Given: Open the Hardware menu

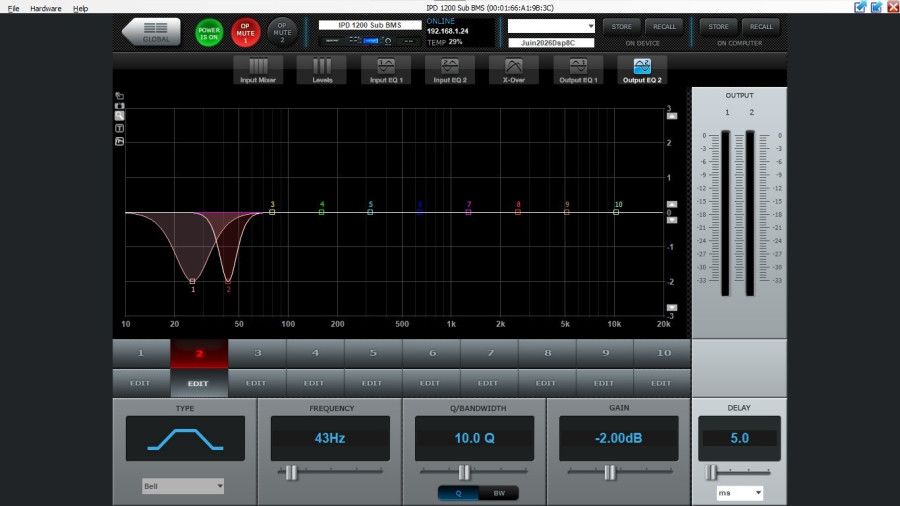Looking at the screenshot, I should [x=46, y=8].
